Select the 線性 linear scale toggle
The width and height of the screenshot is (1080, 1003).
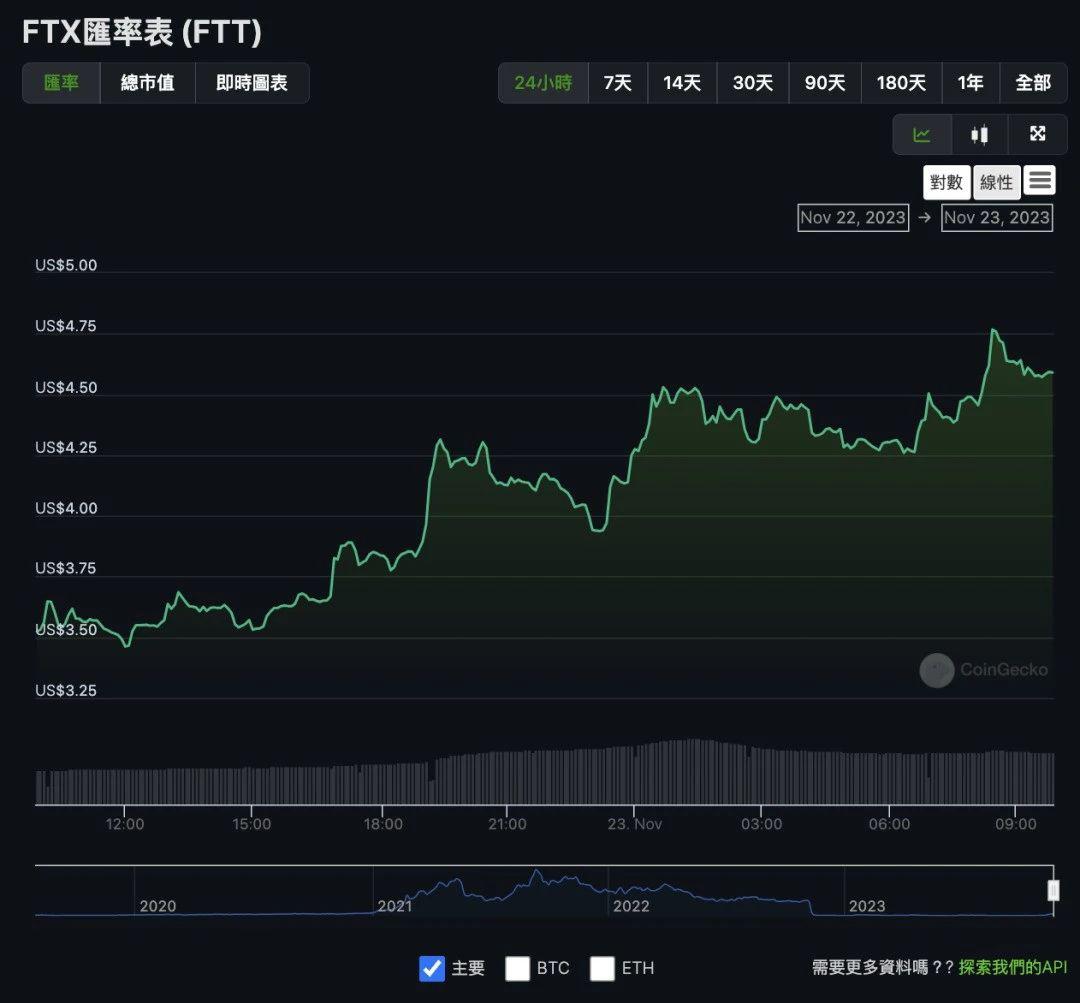tap(996, 181)
